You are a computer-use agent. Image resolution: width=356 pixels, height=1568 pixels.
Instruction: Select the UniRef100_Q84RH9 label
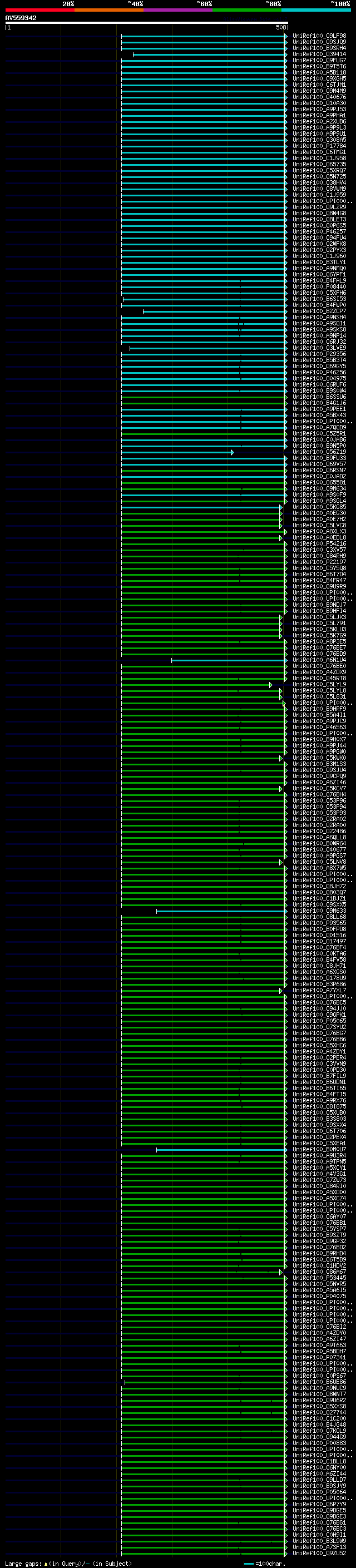click(319, 556)
